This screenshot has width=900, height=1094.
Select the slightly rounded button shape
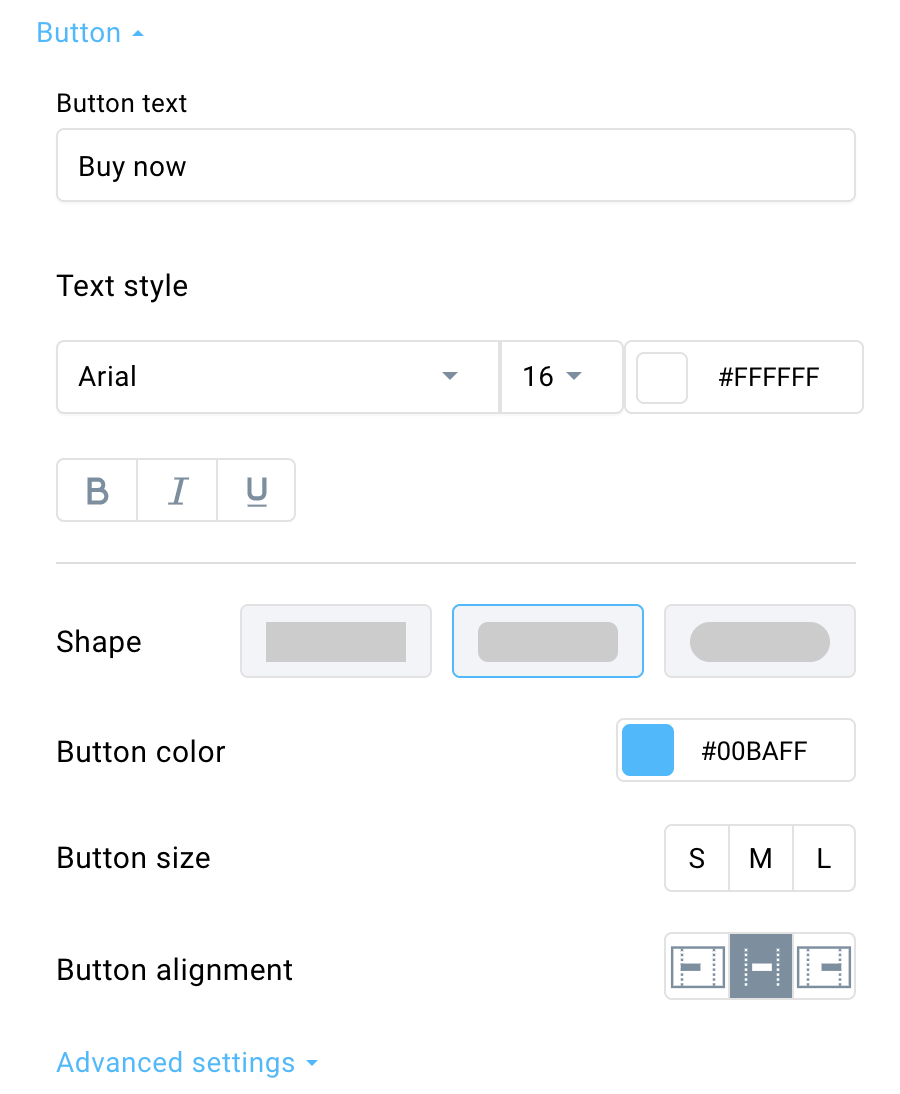point(548,641)
